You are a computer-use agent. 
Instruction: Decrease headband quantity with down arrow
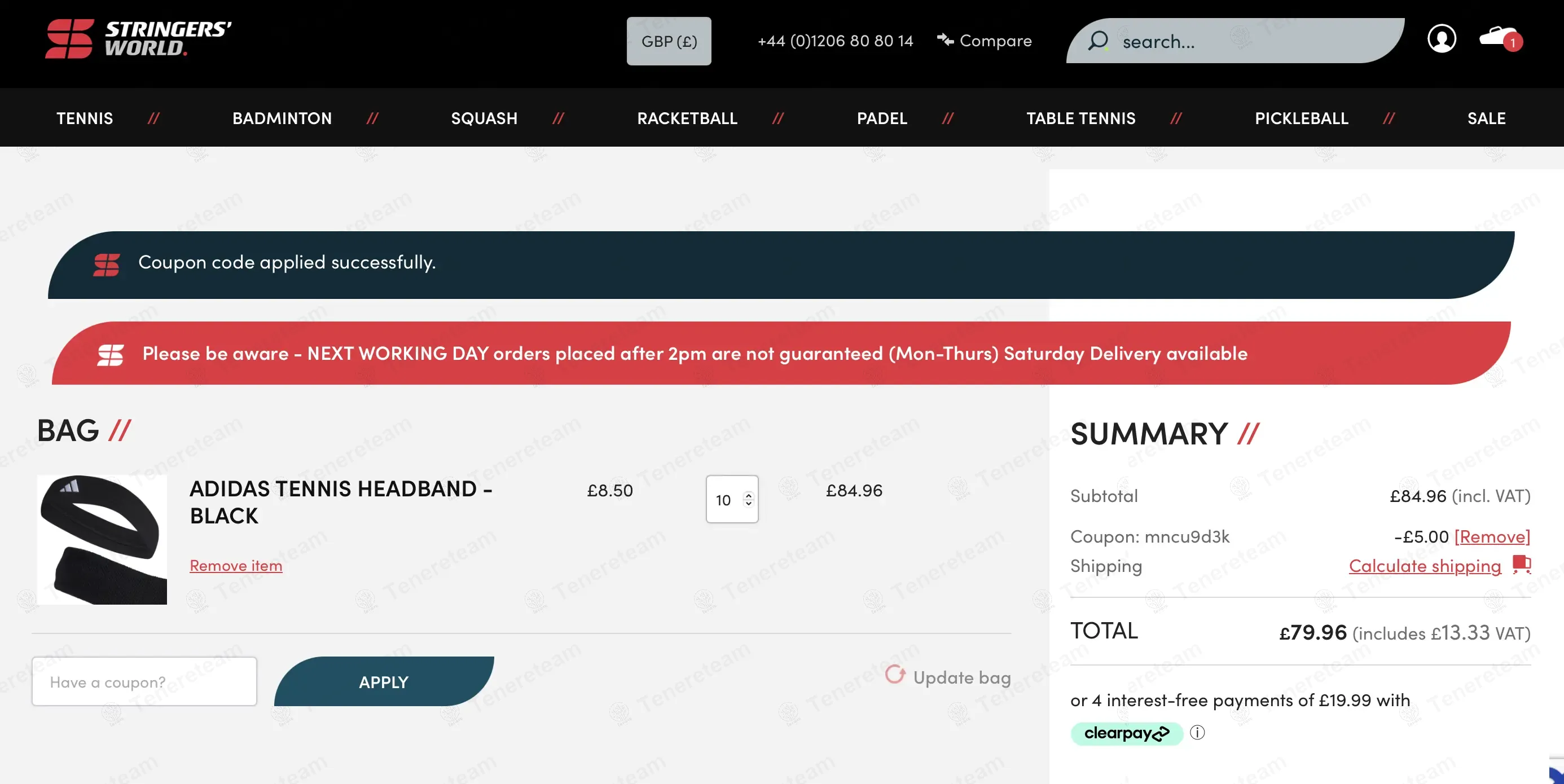749,504
